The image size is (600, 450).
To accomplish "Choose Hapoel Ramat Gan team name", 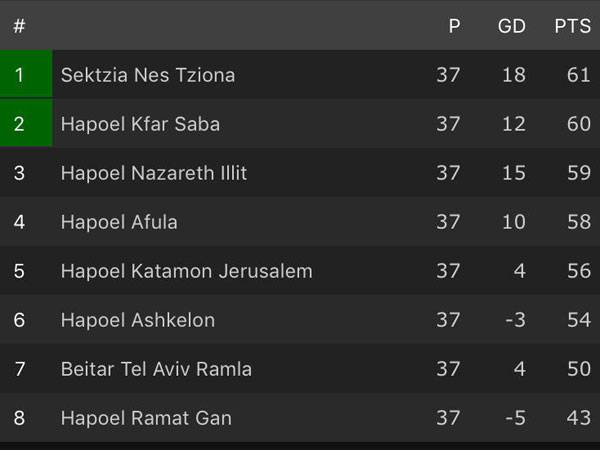I will point(146,418).
